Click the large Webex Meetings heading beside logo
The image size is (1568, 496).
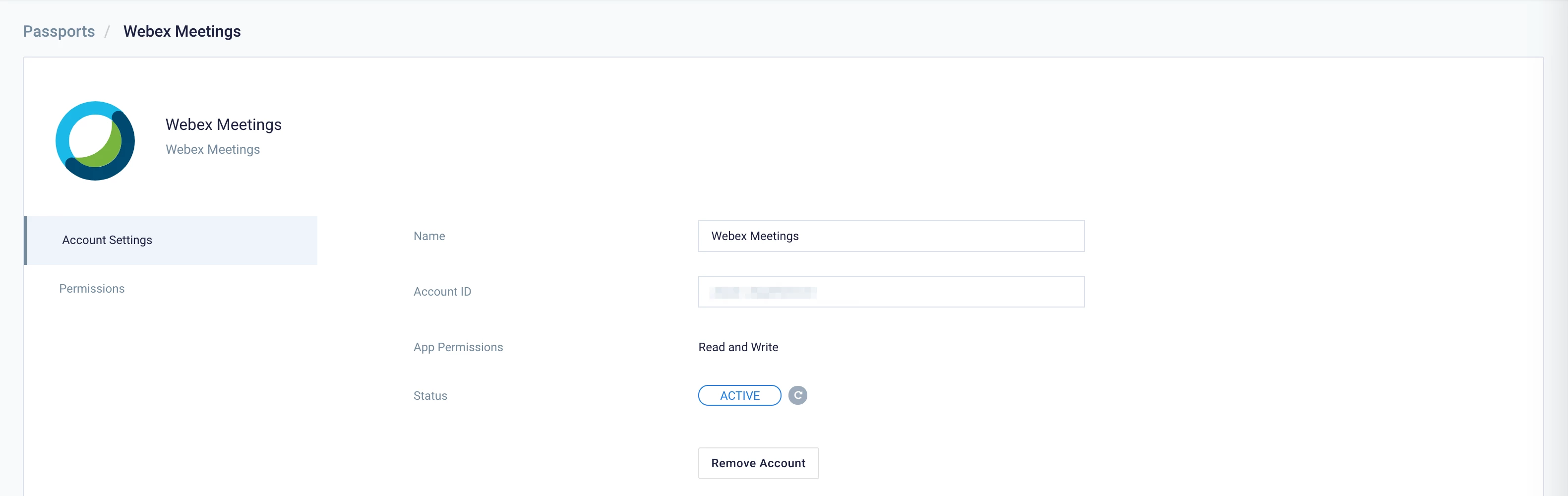[223, 125]
